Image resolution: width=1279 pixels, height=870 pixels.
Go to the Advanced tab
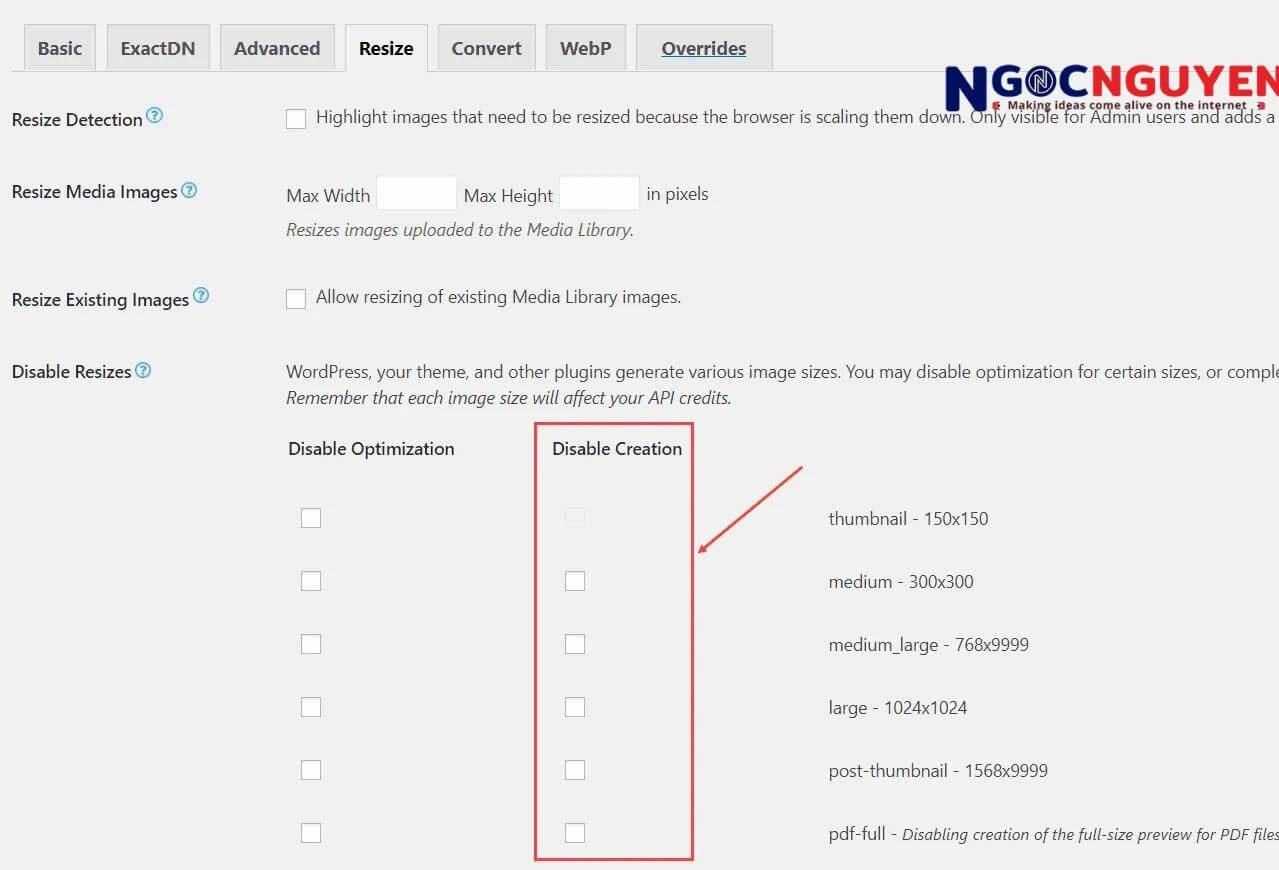tap(277, 48)
